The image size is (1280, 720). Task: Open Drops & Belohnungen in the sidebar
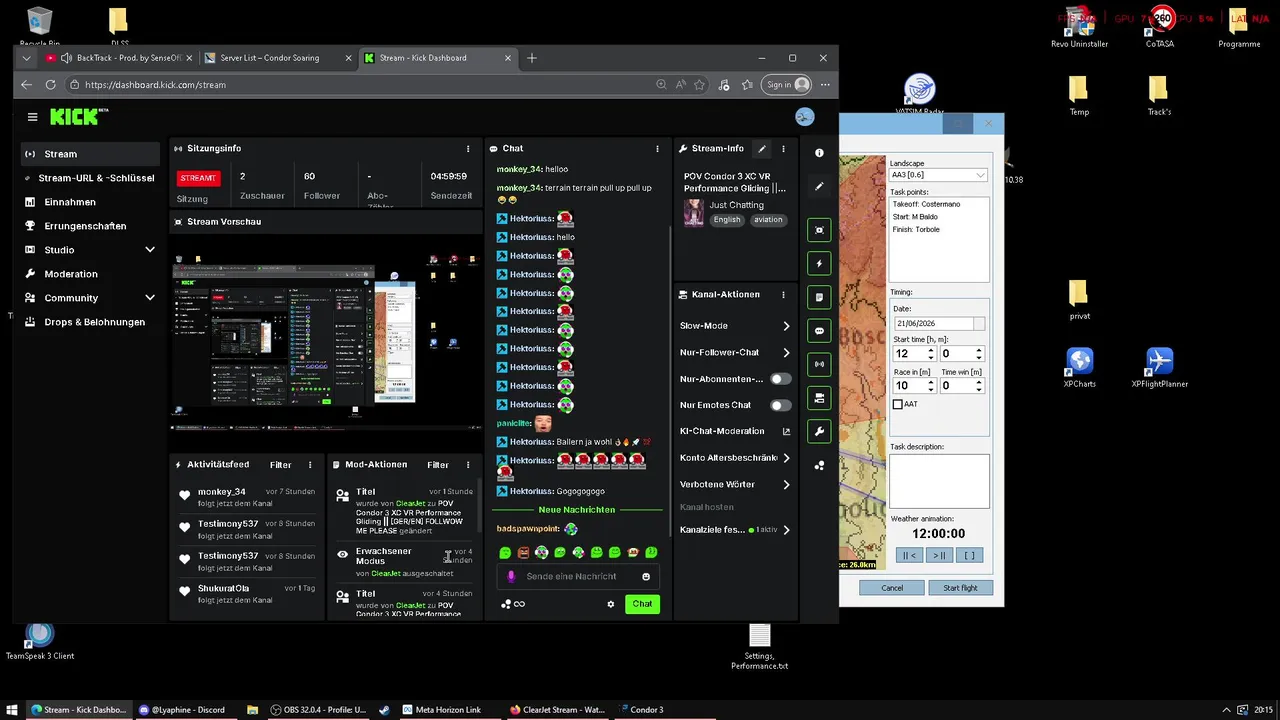tap(90, 322)
